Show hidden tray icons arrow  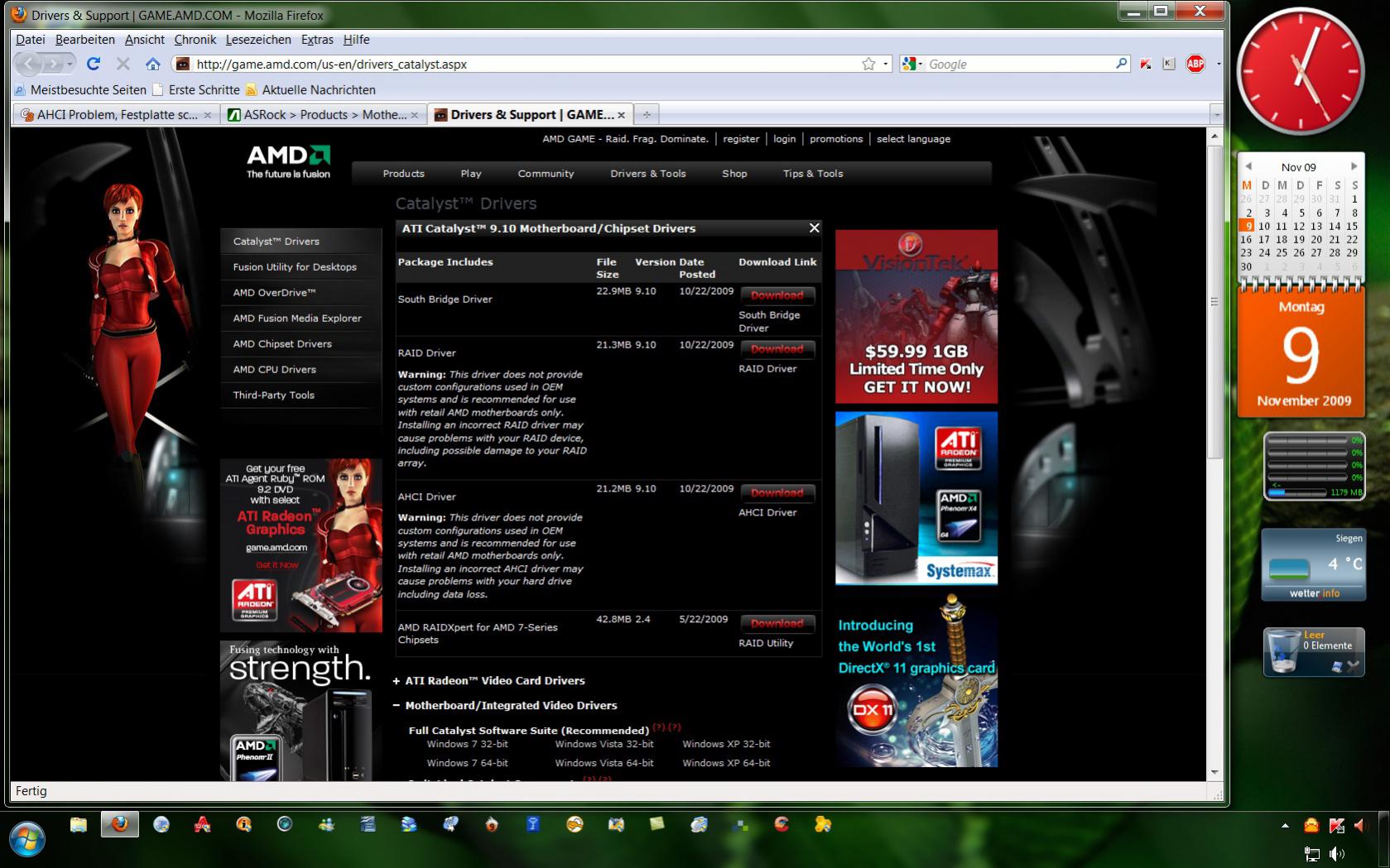tap(1285, 825)
